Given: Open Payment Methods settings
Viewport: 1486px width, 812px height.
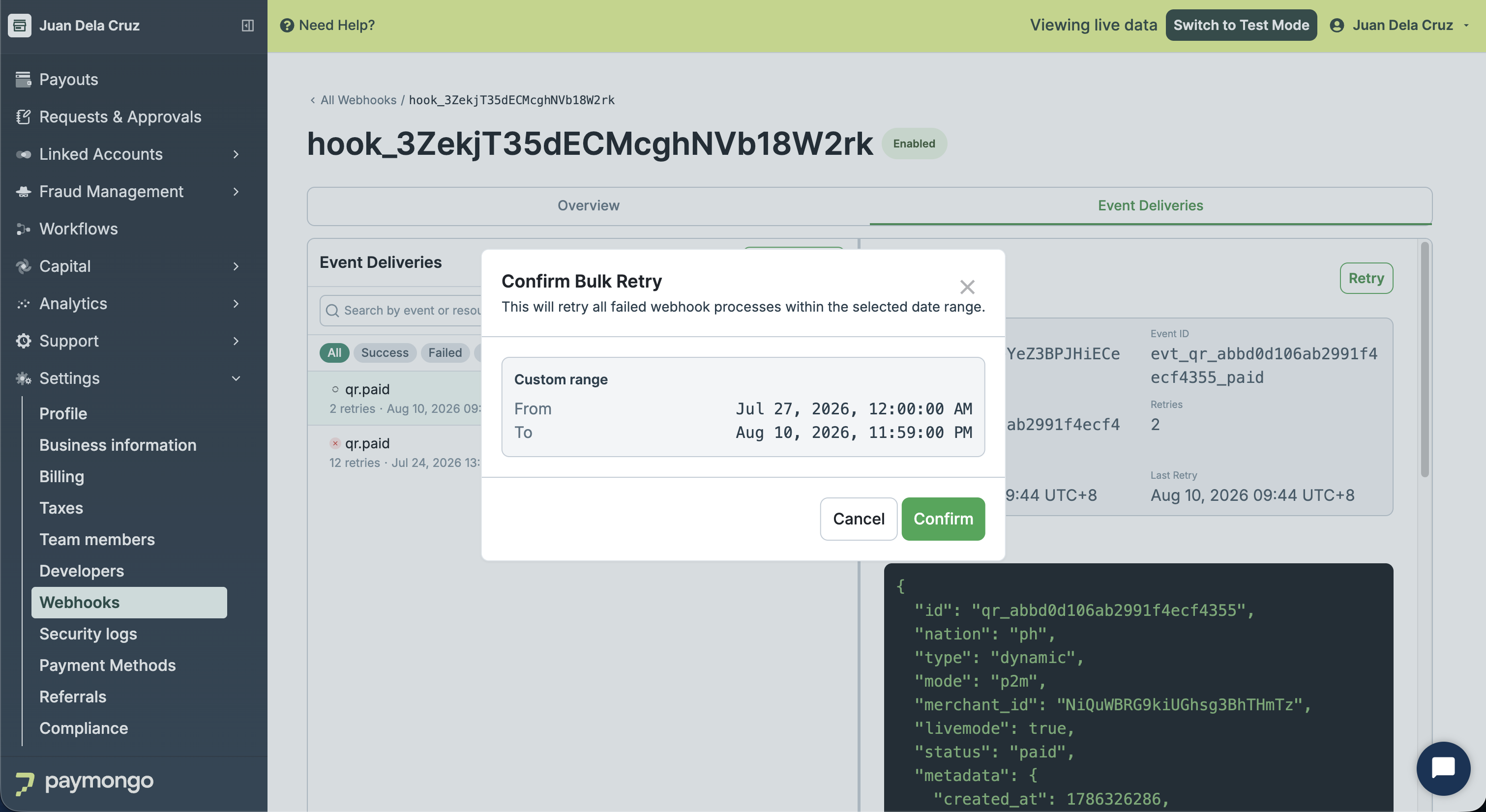Looking at the screenshot, I should coord(107,666).
